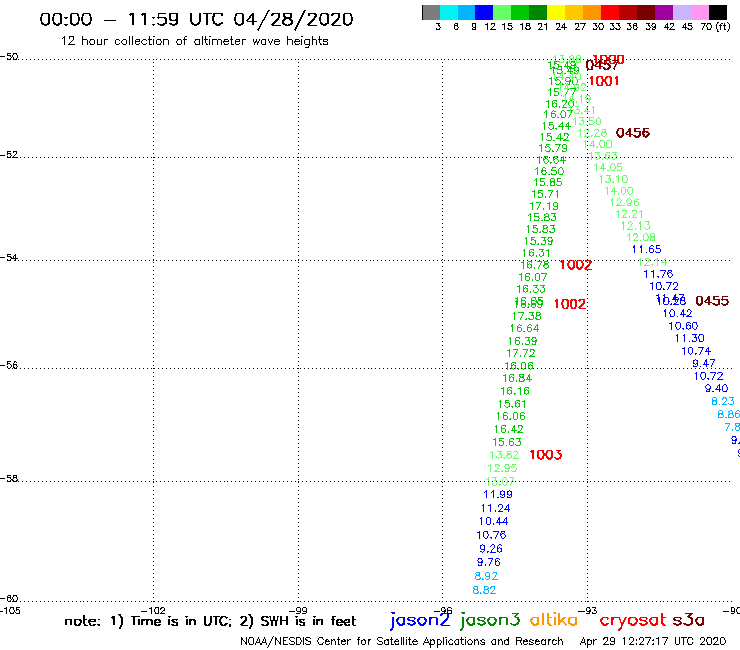This screenshot has height=650, width=740.
Task: Click the jason3 satellite legend label
Action: point(490,621)
